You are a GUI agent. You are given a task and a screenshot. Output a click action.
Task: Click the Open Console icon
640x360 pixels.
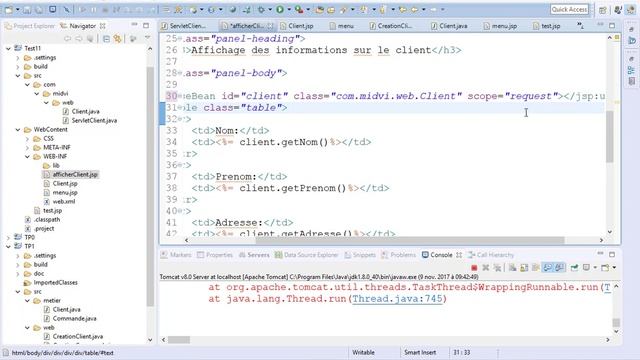point(605,268)
